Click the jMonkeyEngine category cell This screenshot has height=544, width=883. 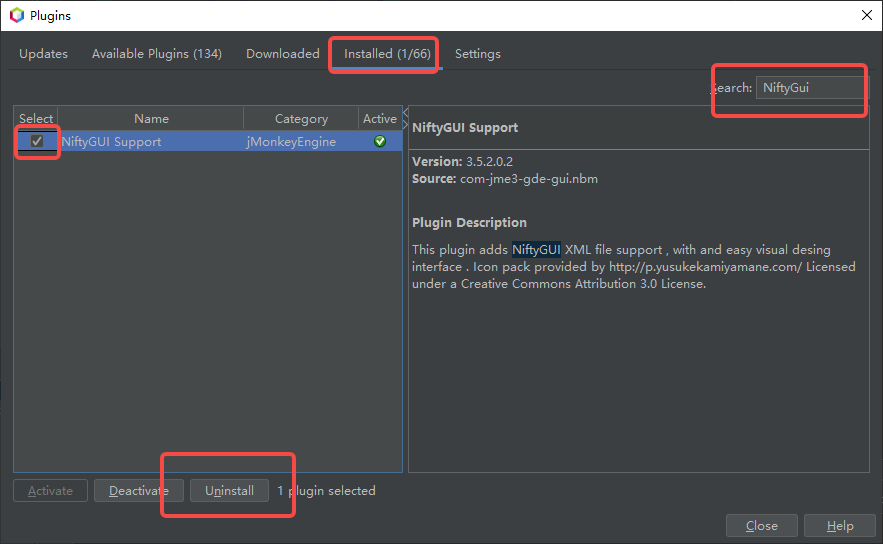pyautogui.click(x=291, y=141)
